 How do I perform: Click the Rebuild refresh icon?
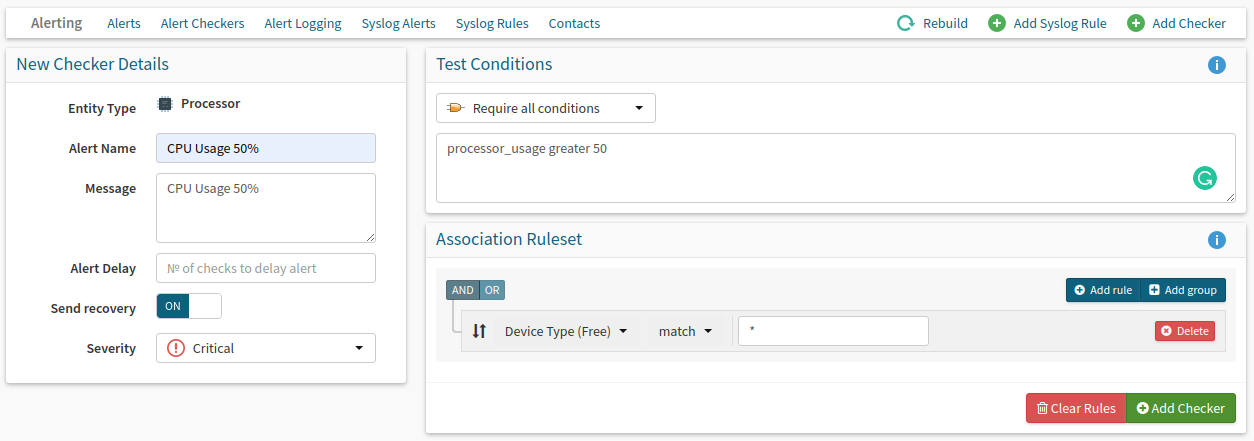(x=906, y=23)
